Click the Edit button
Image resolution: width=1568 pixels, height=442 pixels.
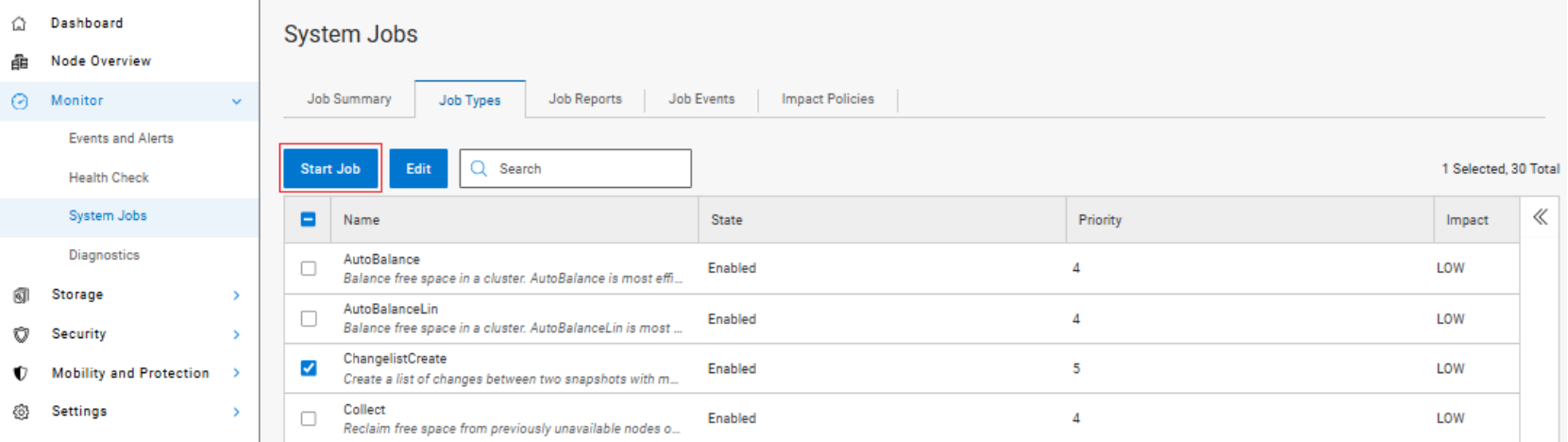418,168
